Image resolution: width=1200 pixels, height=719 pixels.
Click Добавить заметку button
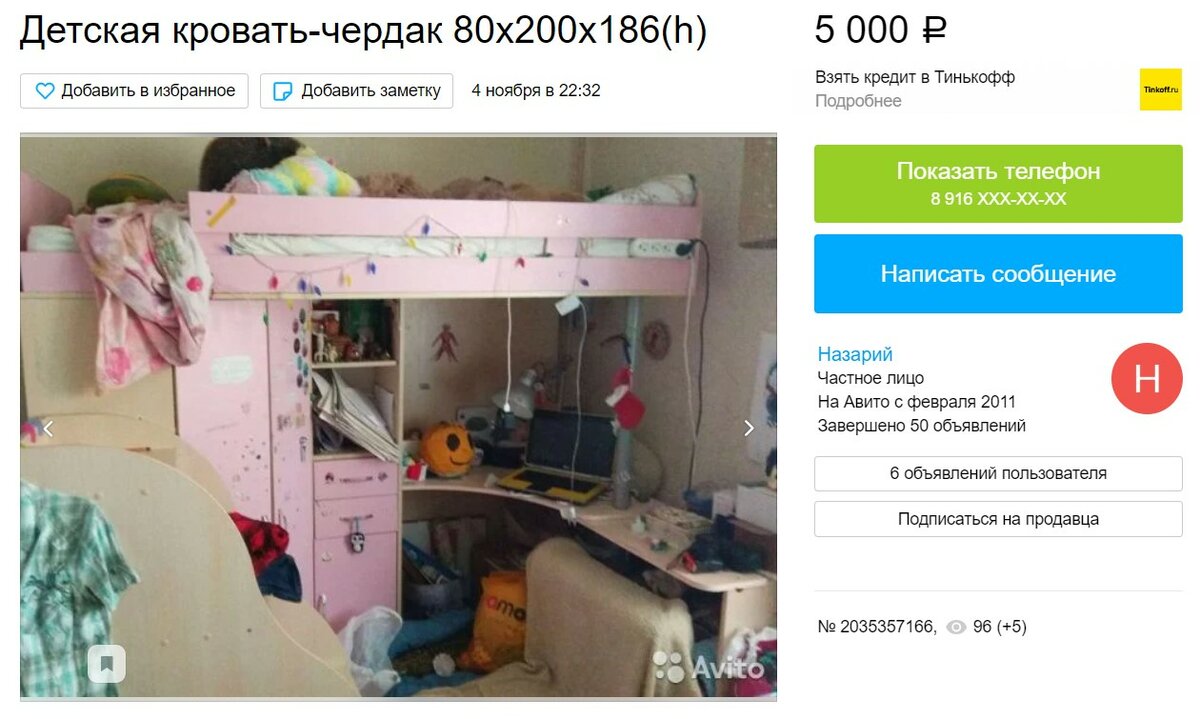[356, 91]
